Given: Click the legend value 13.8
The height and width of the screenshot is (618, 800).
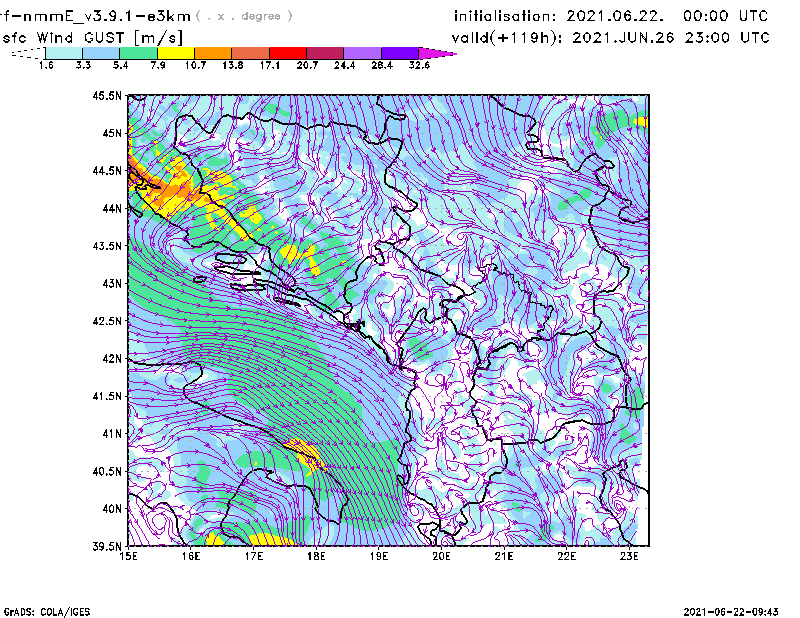Looking at the screenshot, I should tap(233, 65).
